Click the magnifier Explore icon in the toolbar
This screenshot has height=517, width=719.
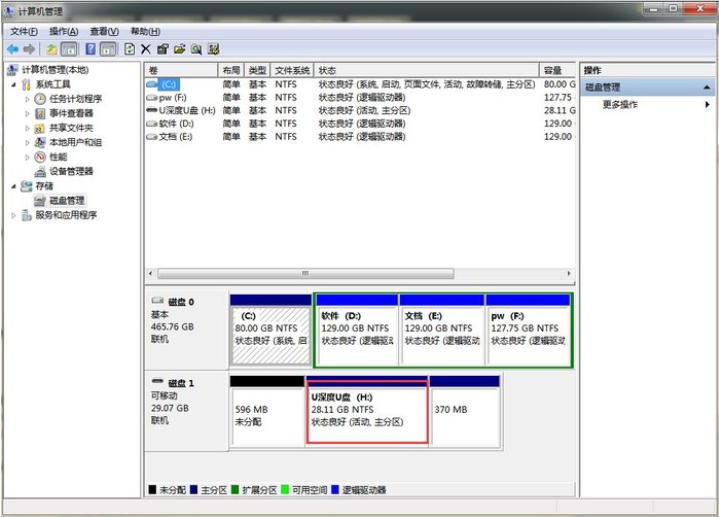(x=196, y=49)
